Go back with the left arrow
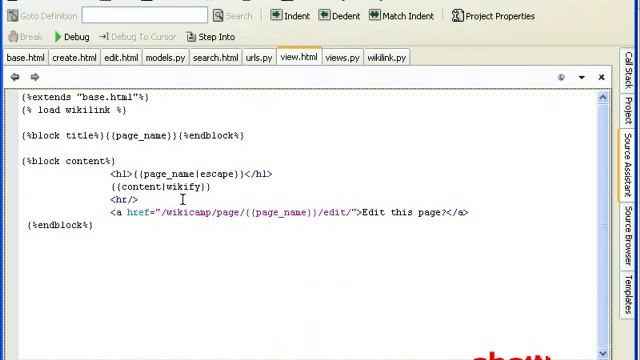640x360 pixels. 15,77
